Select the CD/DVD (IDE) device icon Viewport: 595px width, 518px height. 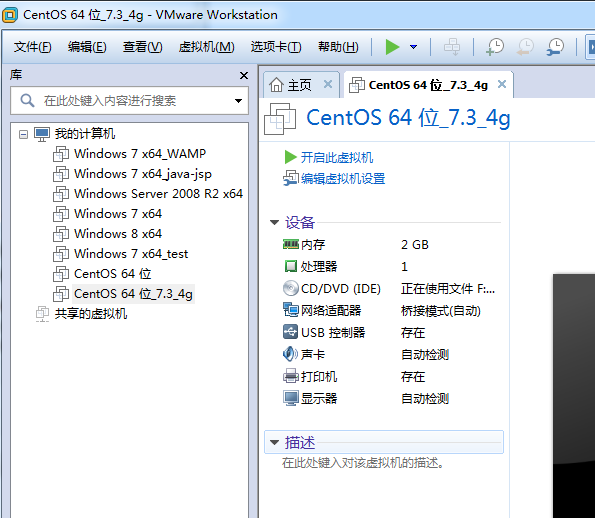click(291, 288)
